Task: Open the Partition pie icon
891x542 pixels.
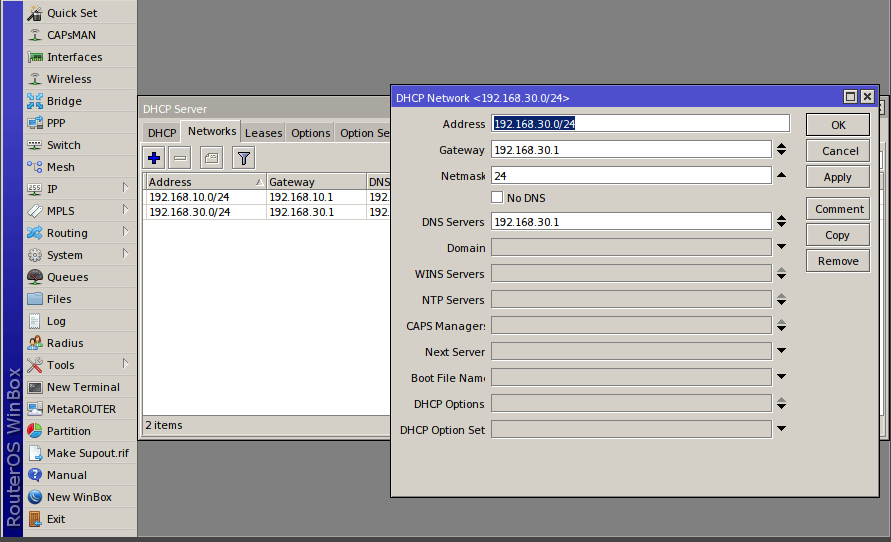Action: coord(35,431)
